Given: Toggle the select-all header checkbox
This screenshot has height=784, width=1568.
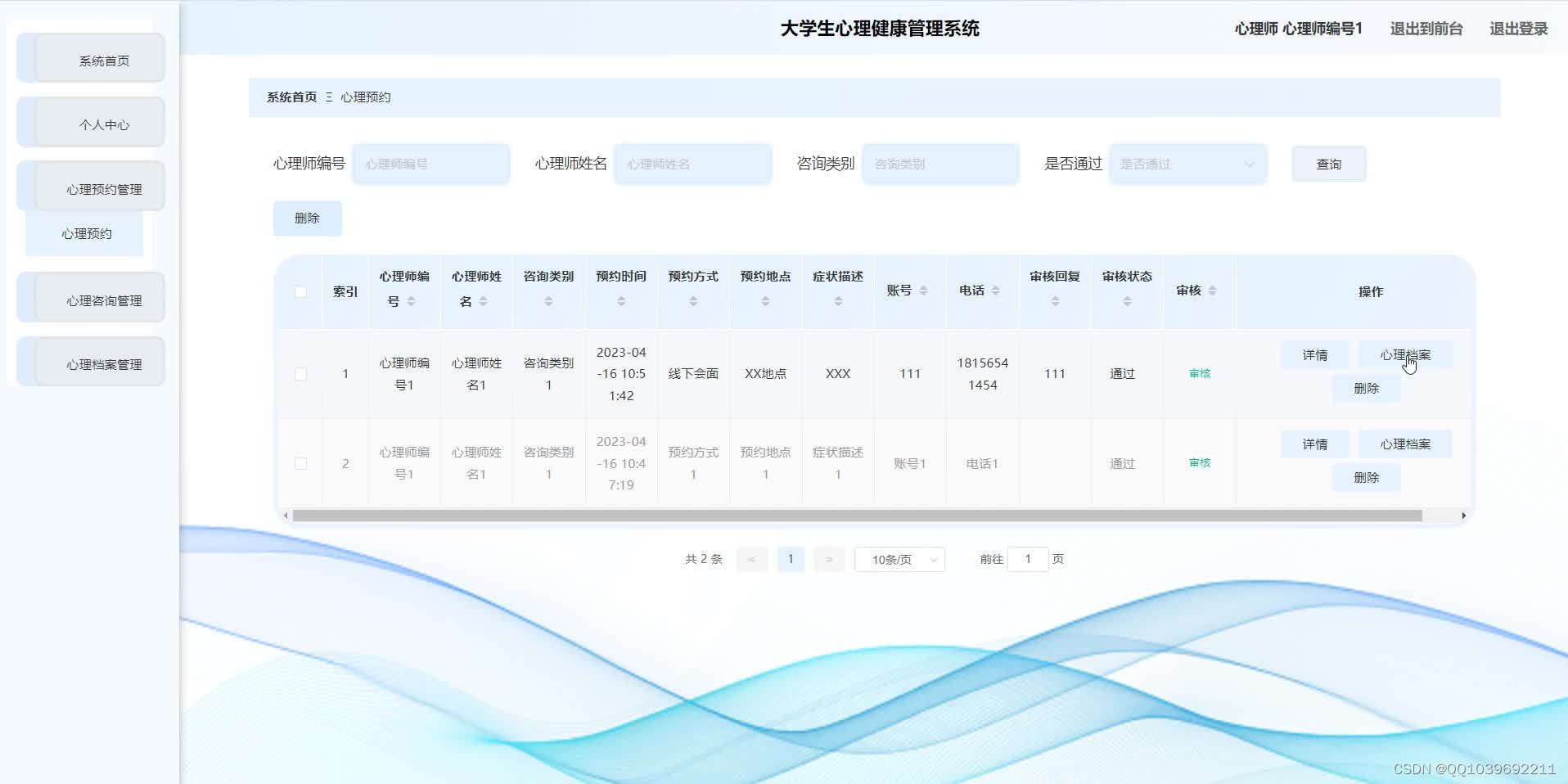Looking at the screenshot, I should coord(300,291).
